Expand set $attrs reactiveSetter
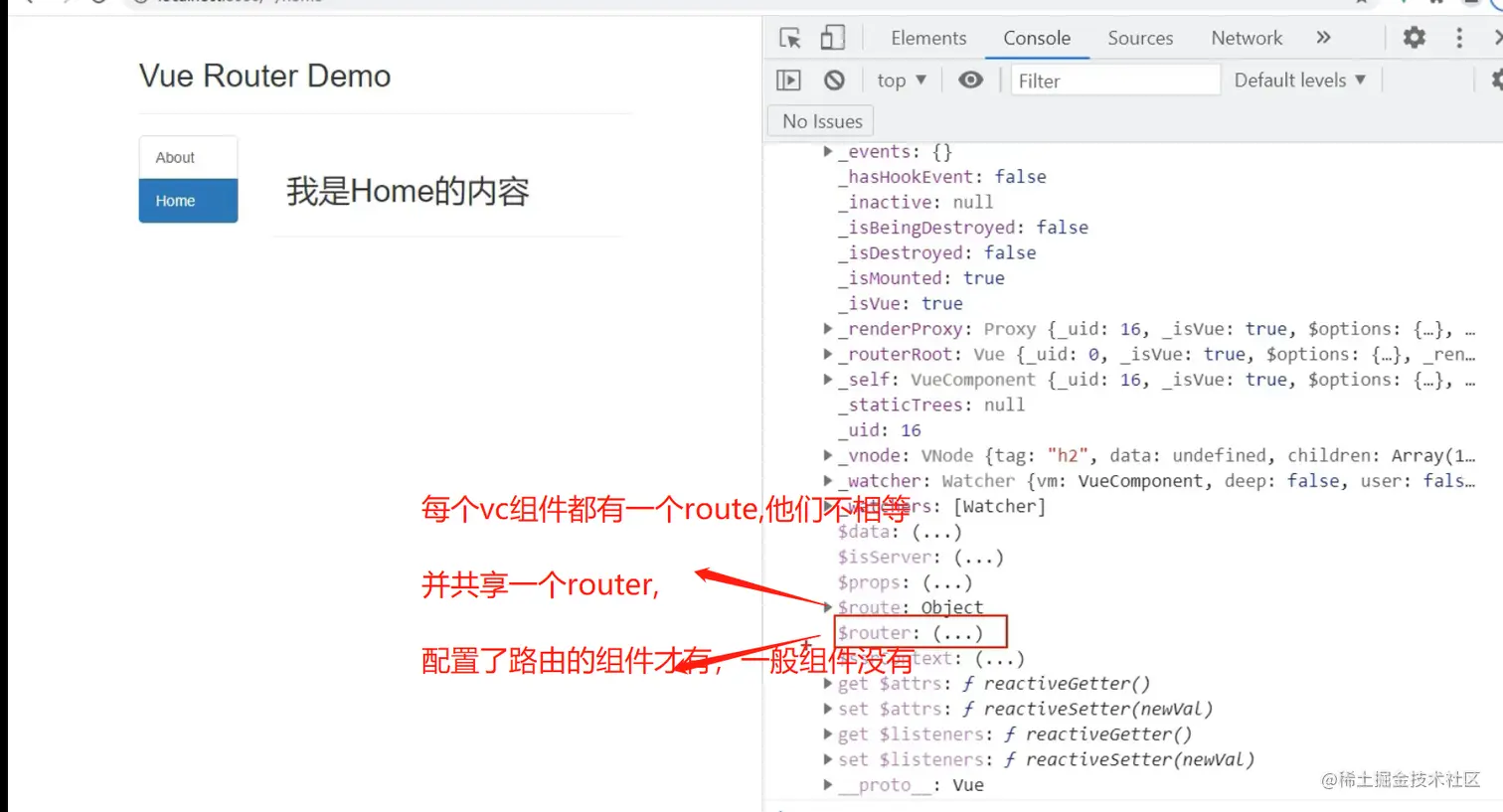 [x=827, y=709]
